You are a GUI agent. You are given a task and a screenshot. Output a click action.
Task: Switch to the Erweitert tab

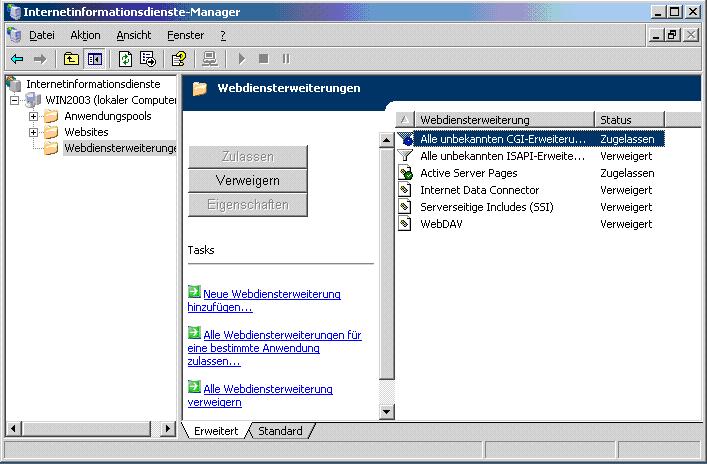click(216, 431)
